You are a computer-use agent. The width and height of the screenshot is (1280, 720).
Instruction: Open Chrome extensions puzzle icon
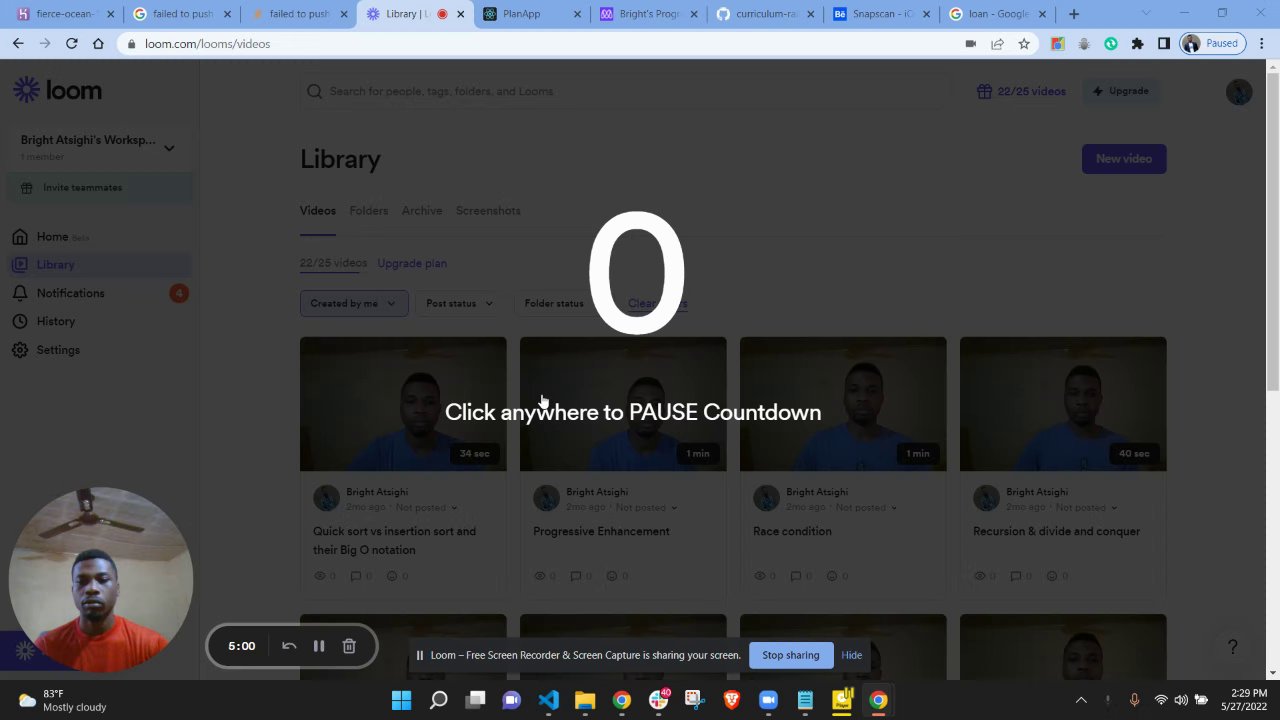pyautogui.click(x=1137, y=44)
